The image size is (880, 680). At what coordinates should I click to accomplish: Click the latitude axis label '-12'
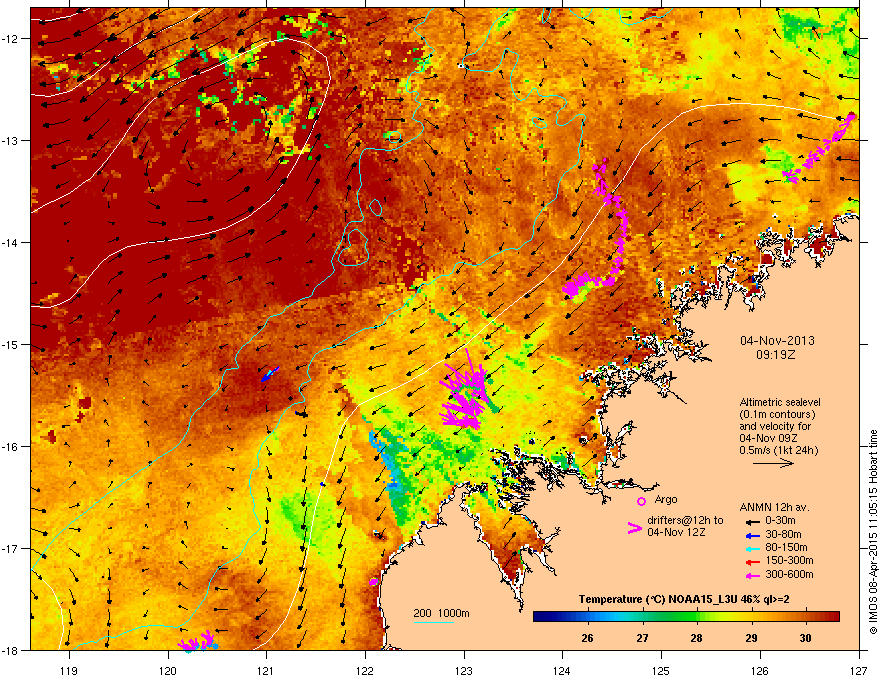coord(11,39)
